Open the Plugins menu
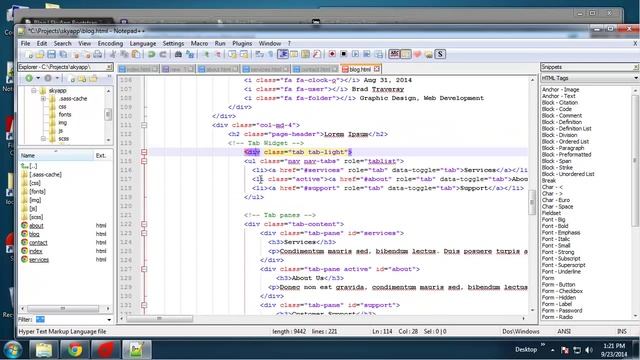Image resolution: width=640 pixels, height=360 pixels. 242,43
